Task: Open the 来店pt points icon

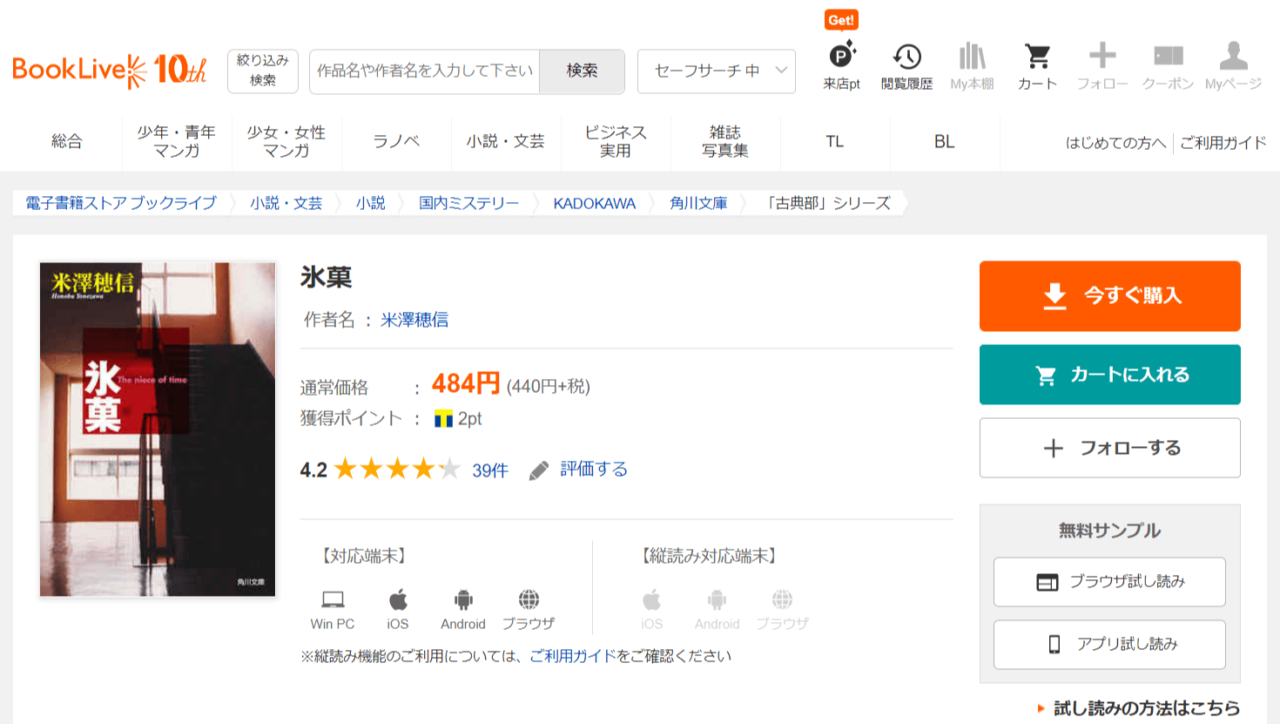Action: (x=841, y=57)
